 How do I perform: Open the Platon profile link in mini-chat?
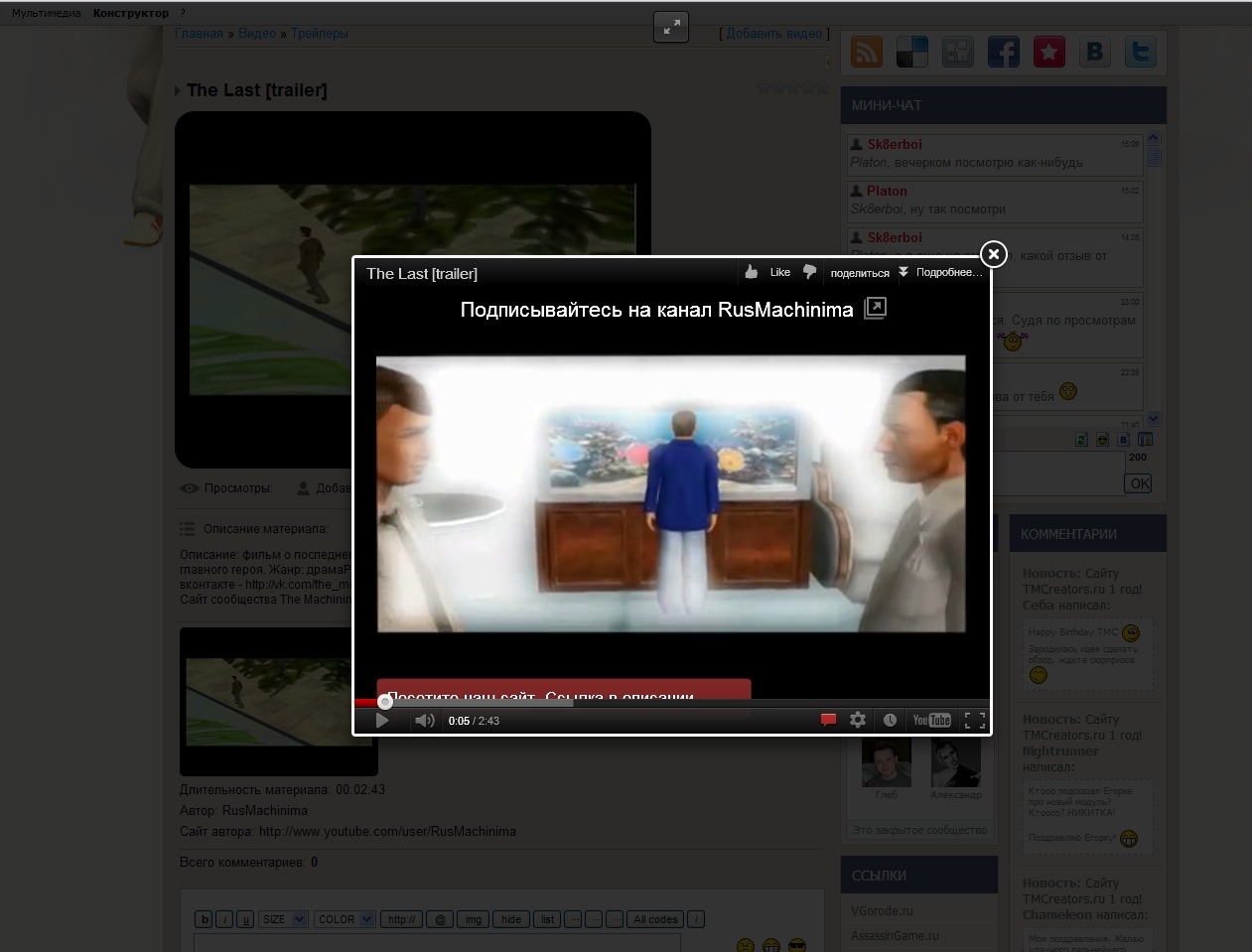coord(887,191)
